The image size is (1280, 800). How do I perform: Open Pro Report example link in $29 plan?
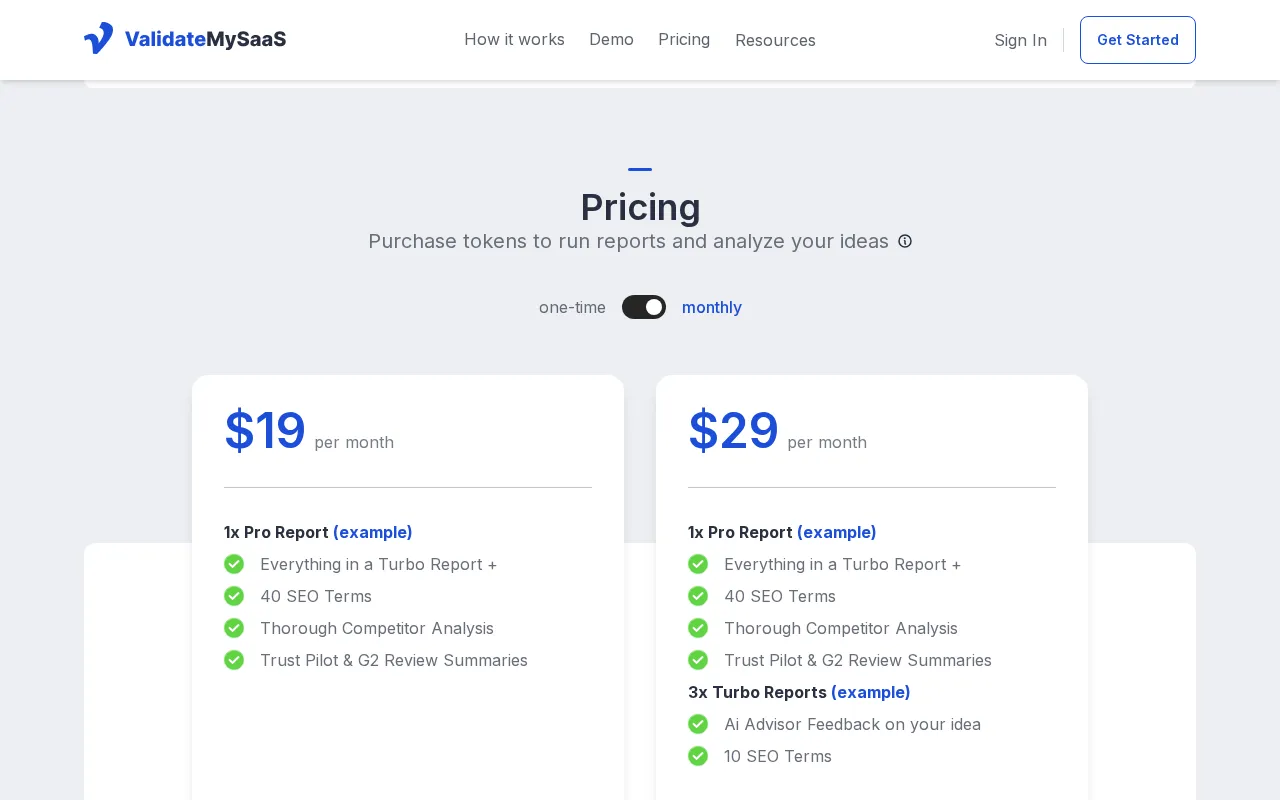(837, 532)
